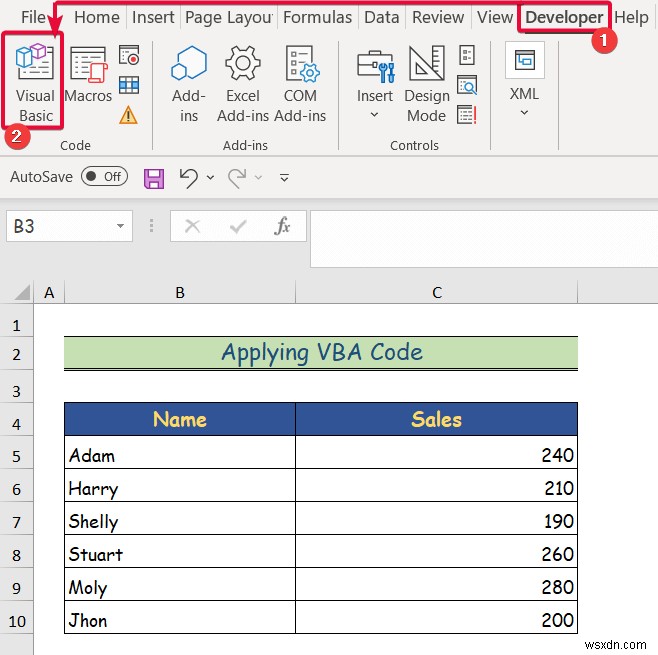Save the workbook with Save icon
Image resolution: width=658 pixels, height=655 pixels.
[x=154, y=179]
